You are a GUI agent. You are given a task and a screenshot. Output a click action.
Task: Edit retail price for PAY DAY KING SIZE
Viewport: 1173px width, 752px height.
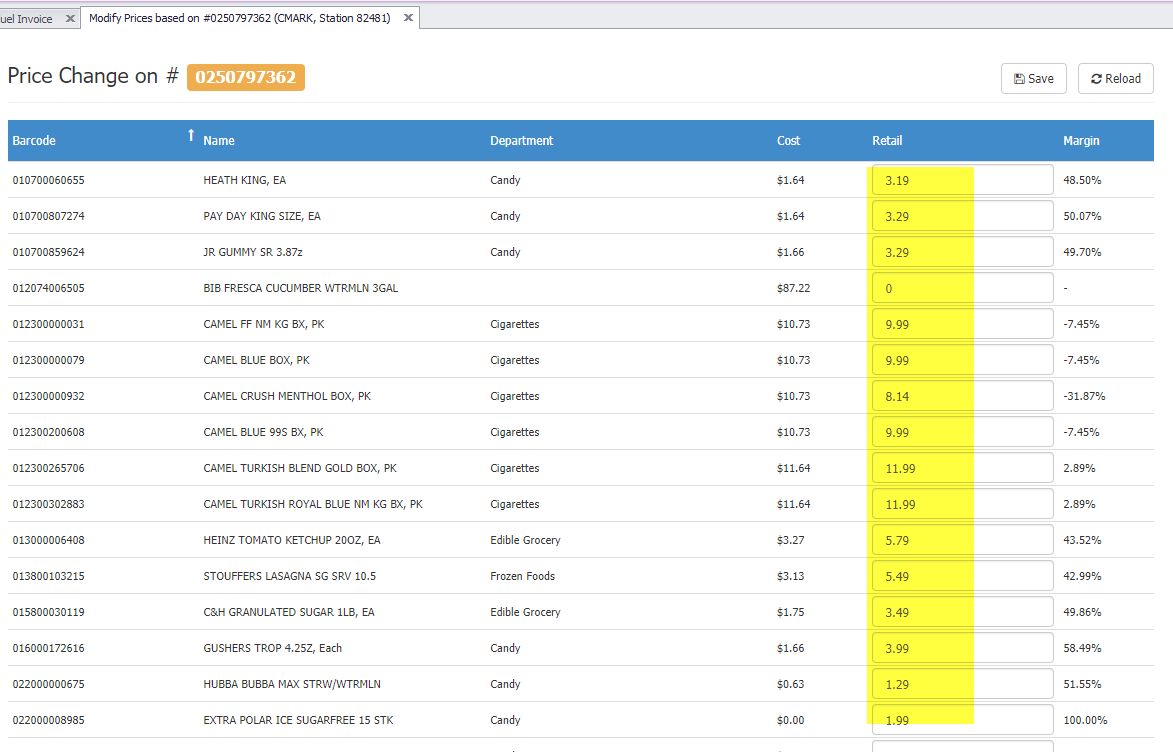point(962,216)
